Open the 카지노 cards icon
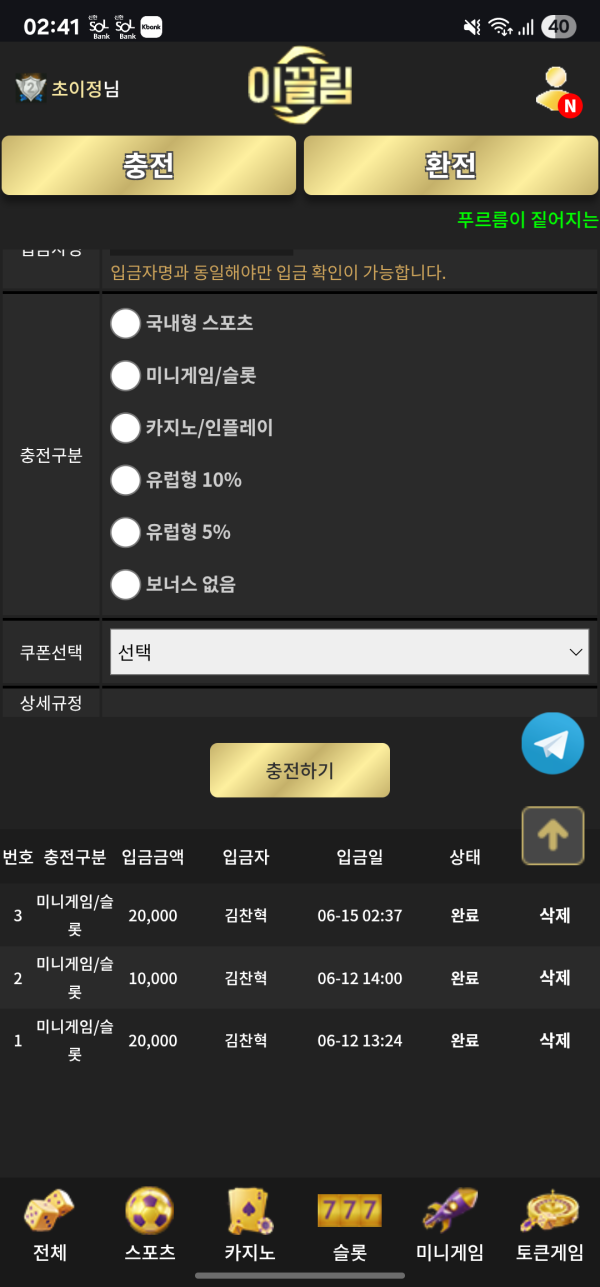This screenshot has height=1287, width=600. [x=249, y=1212]
